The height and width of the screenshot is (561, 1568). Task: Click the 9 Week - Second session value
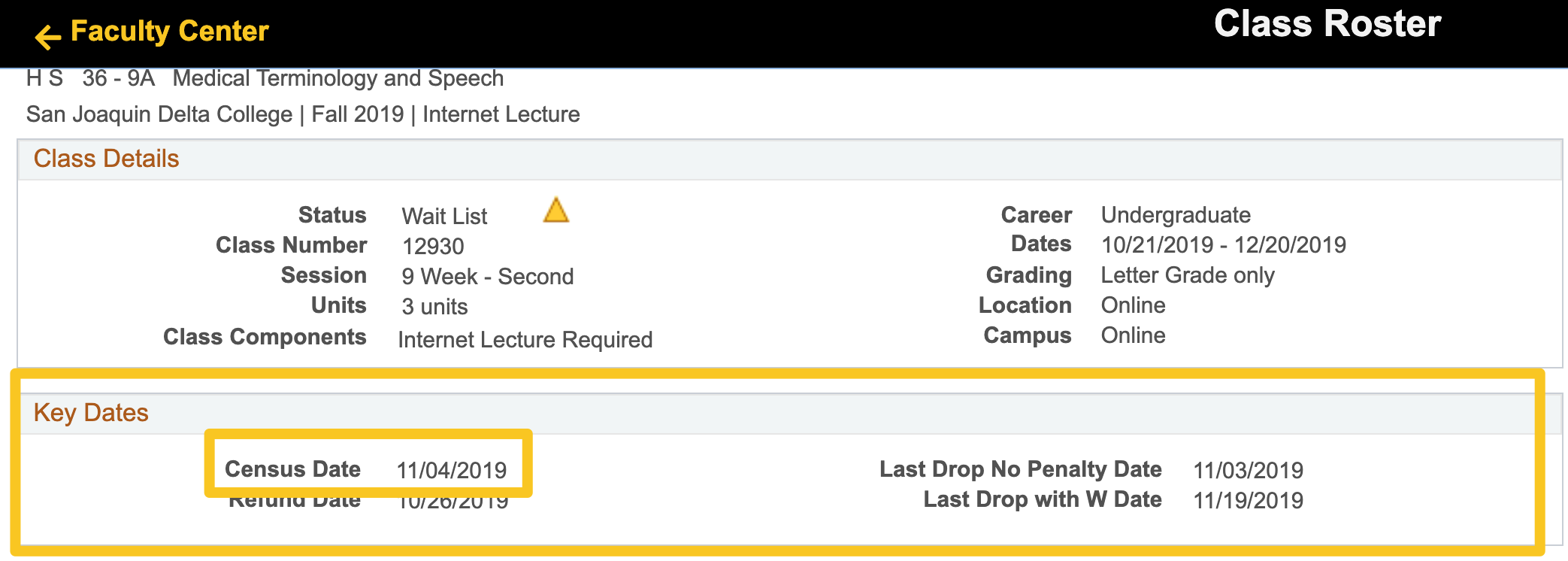click(x=487, y=277)
